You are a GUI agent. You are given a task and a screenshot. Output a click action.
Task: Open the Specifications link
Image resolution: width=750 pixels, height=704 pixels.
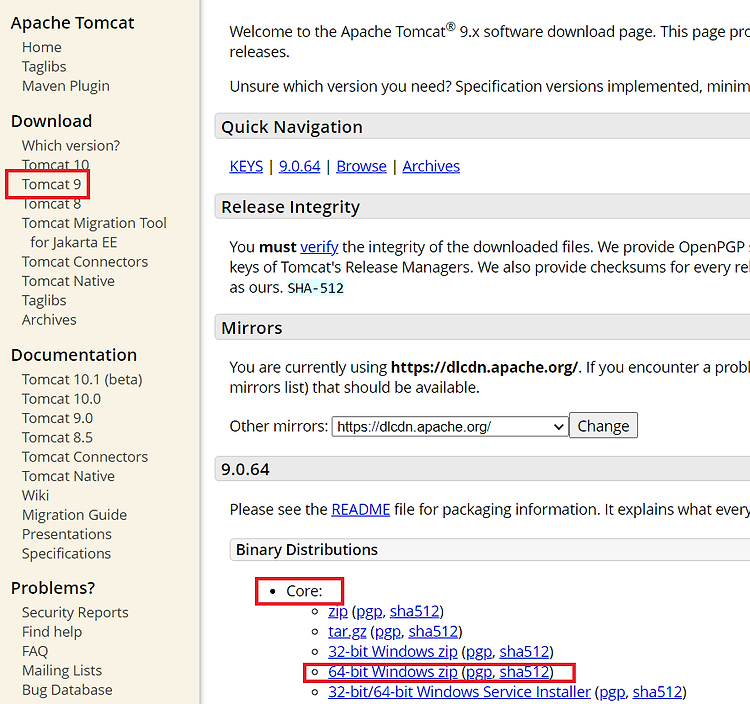click(x=66, y=553)
